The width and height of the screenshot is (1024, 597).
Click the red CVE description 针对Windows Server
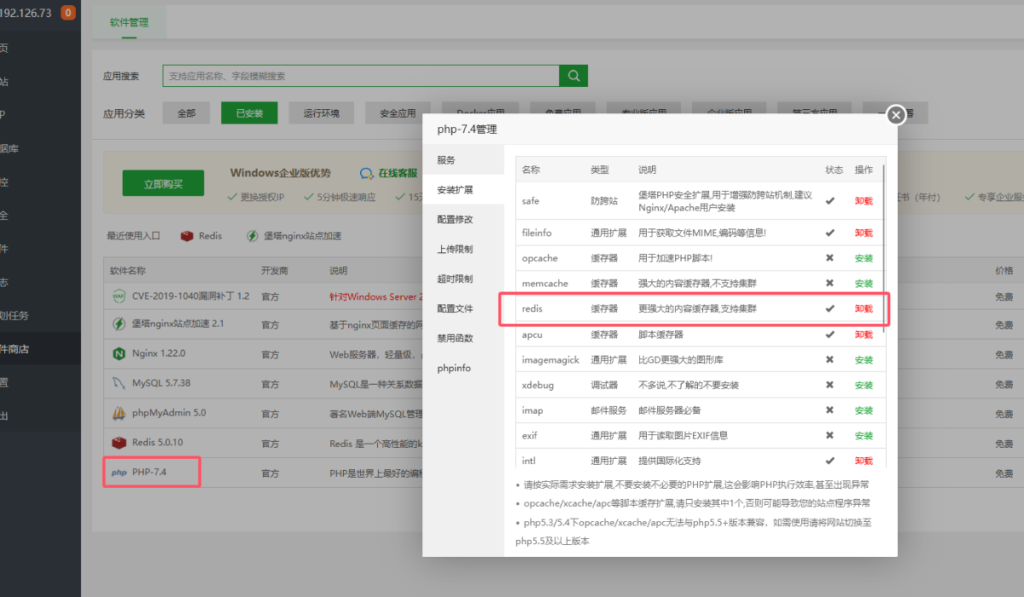click(376, 297)
